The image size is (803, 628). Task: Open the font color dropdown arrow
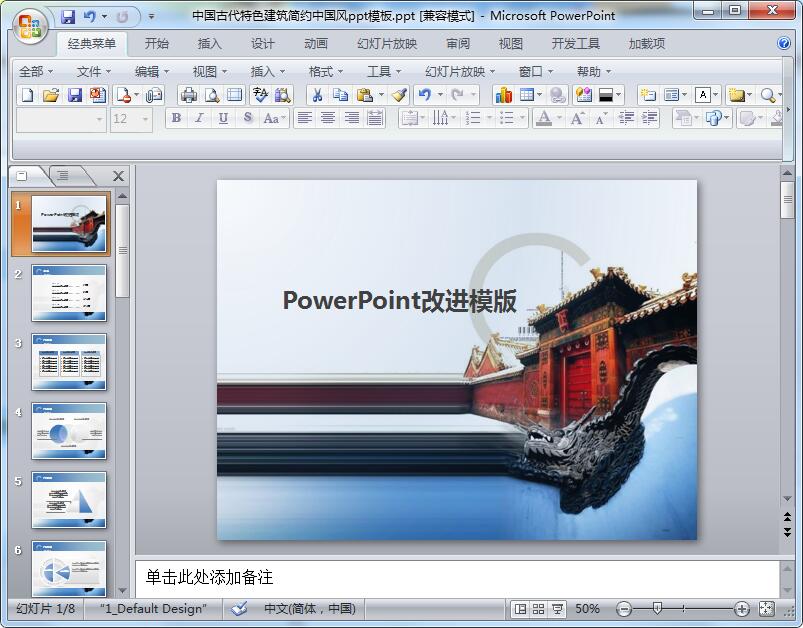click(559, 119)
